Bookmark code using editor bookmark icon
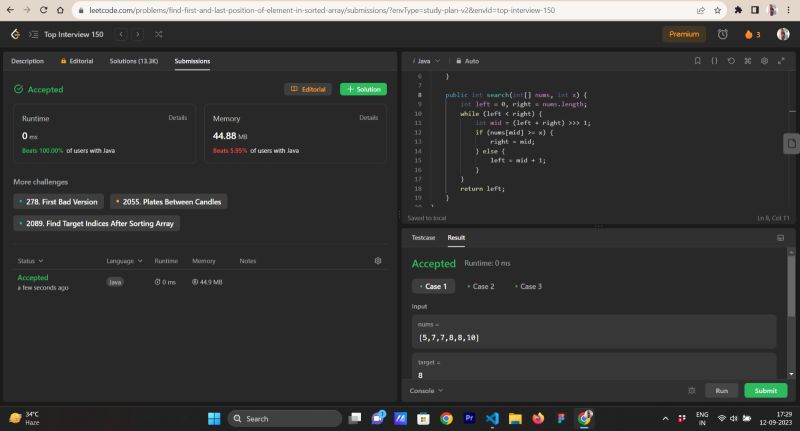This screenshot has width=800, height=431. (698, 61)
